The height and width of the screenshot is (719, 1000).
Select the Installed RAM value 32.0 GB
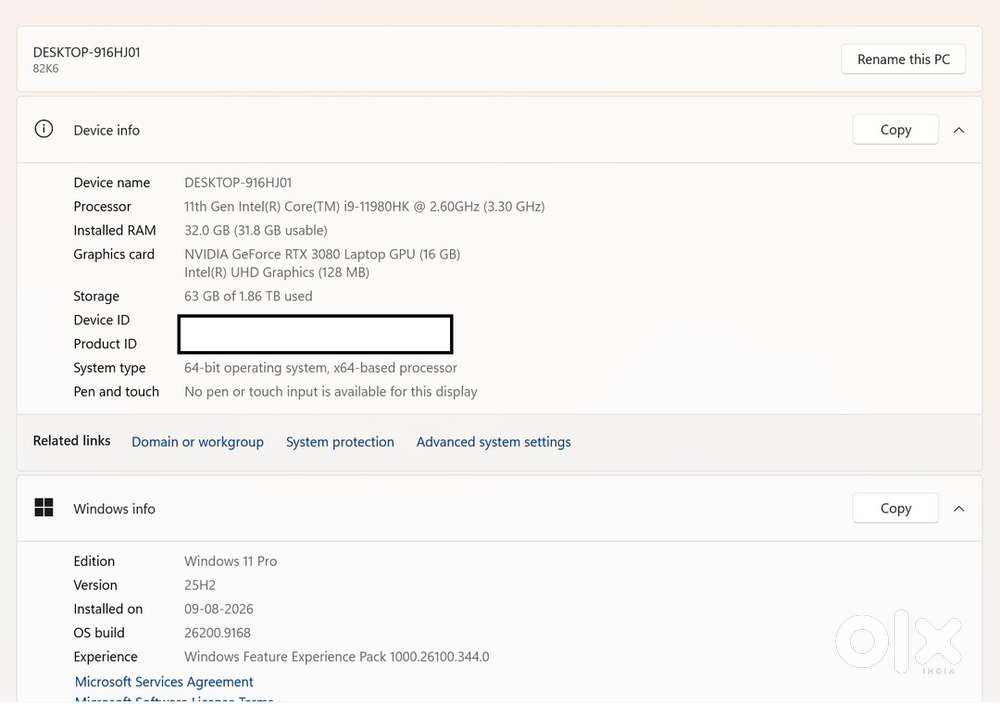[x=256, y=230]
